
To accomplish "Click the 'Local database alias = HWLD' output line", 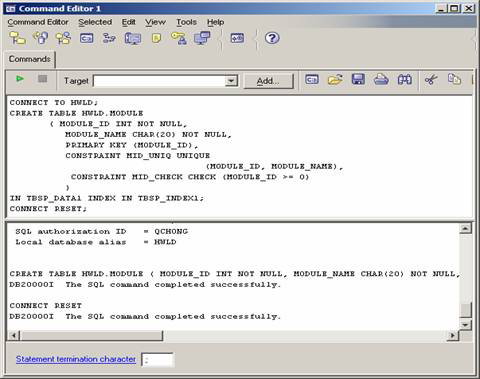I will 96,242.
